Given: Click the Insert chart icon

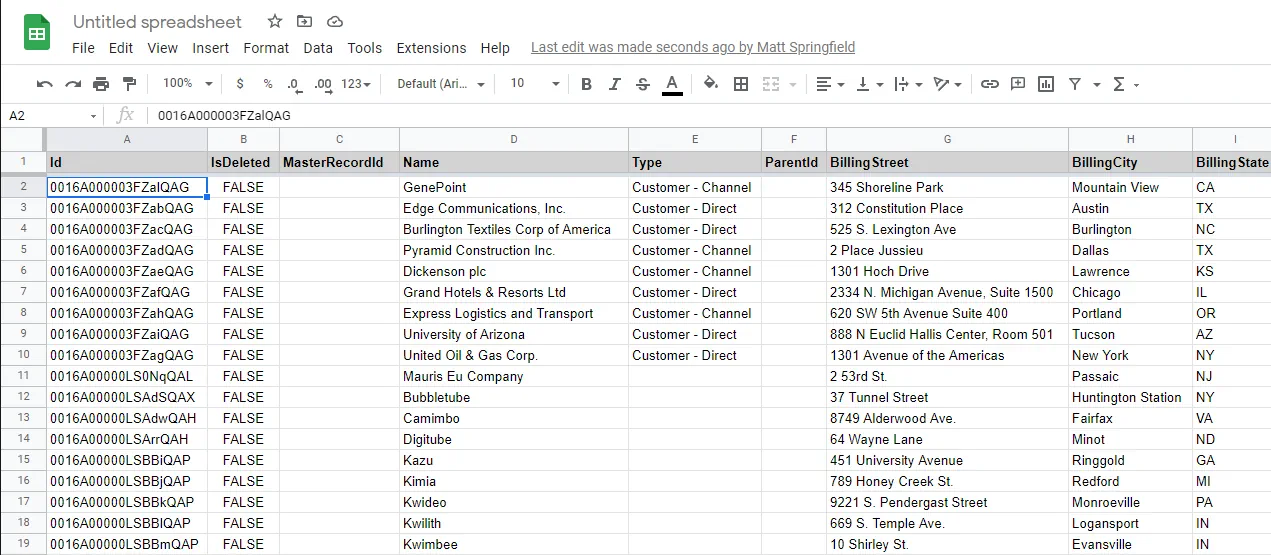Looking at the screenshot, I should tap(1046, 84).
